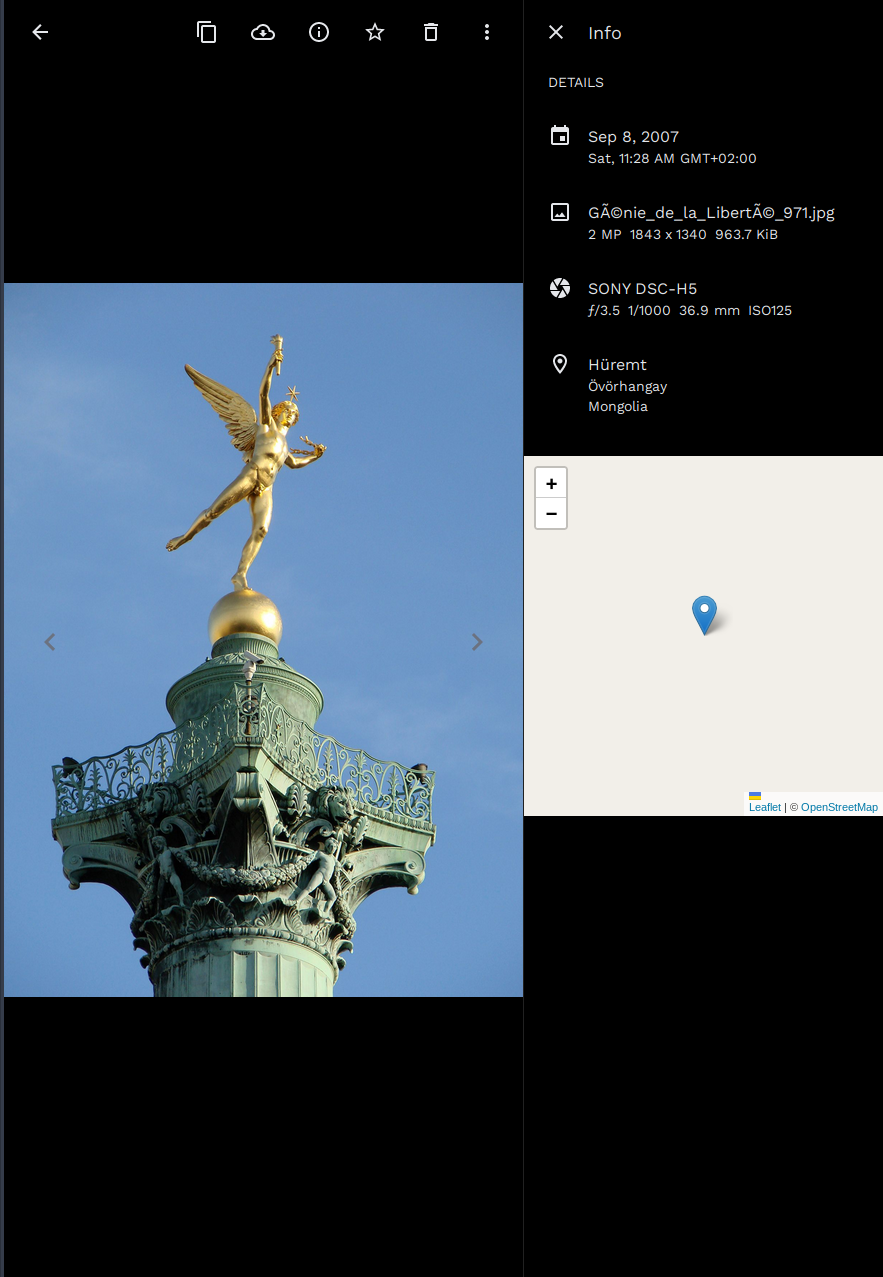Click the DETAILS section heading
The height and width of the screenshot is (1277, 883).
(x=576, y=83)
